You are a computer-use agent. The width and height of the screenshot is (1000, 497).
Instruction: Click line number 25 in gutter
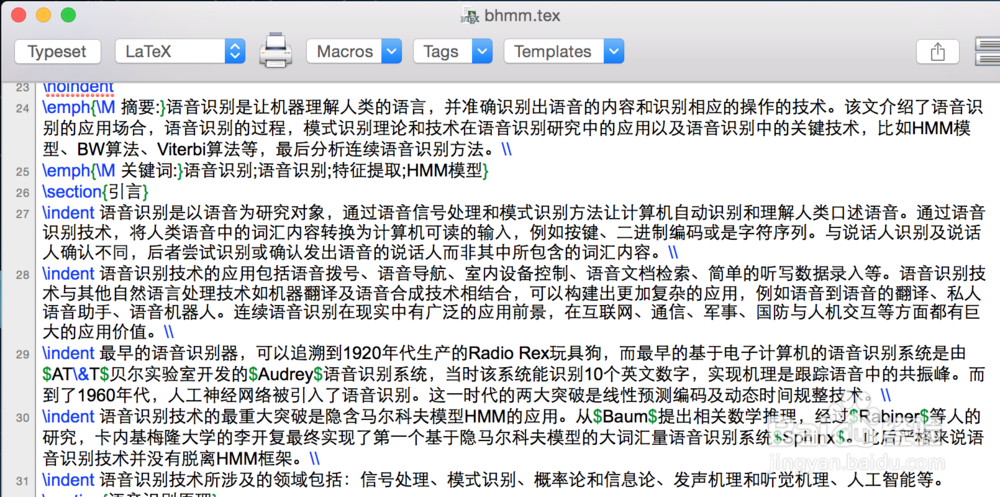22,171
